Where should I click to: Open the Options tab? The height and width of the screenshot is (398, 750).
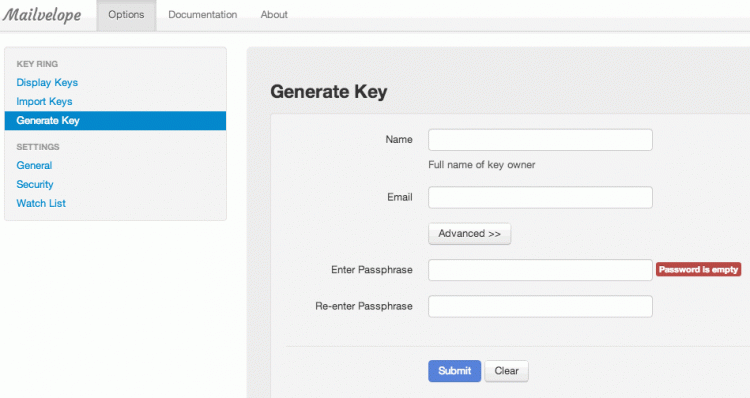pyautogui.click(x=126, y=15)
